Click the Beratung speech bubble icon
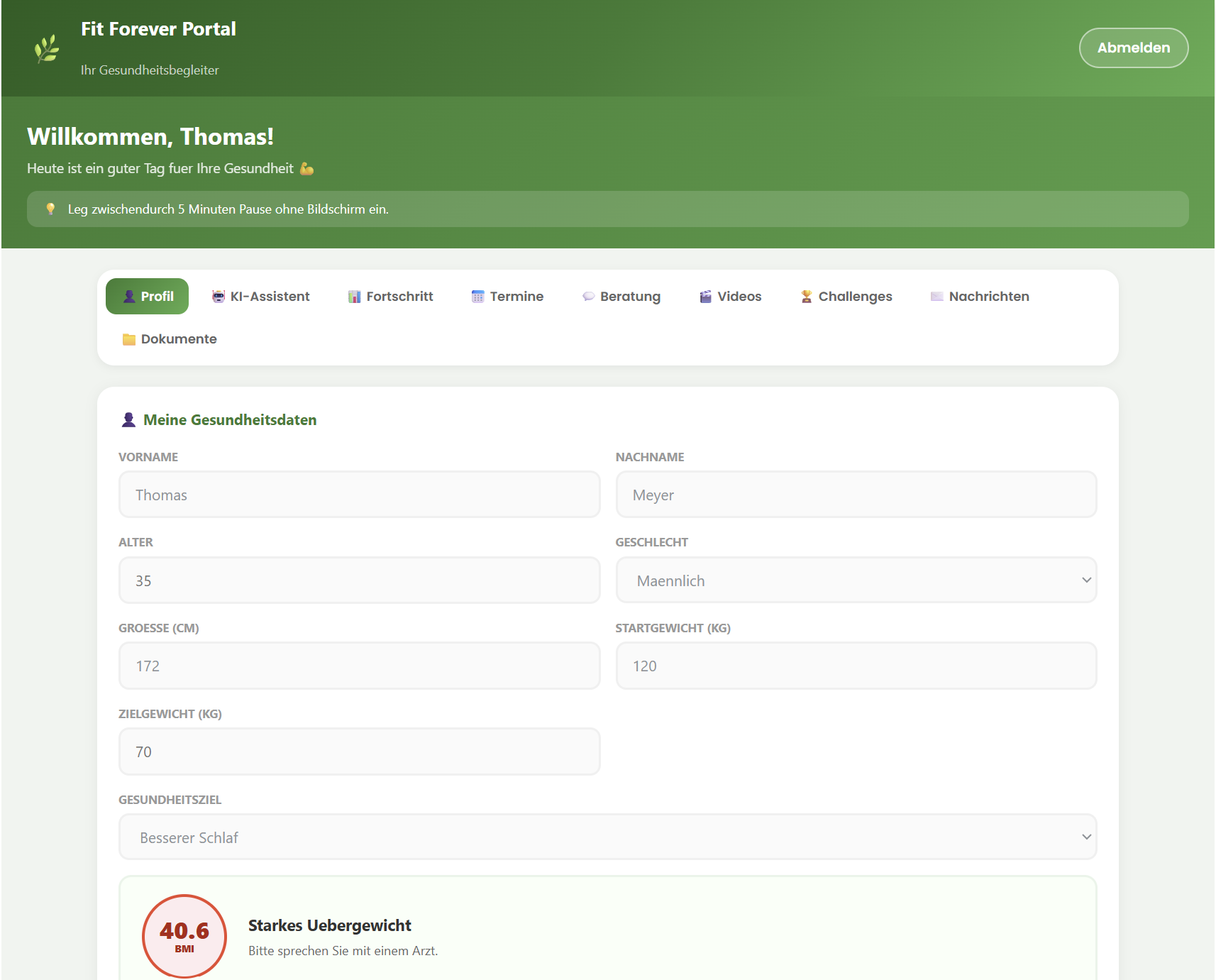The height and width of the screenshot is (980, 1216). 588,297
